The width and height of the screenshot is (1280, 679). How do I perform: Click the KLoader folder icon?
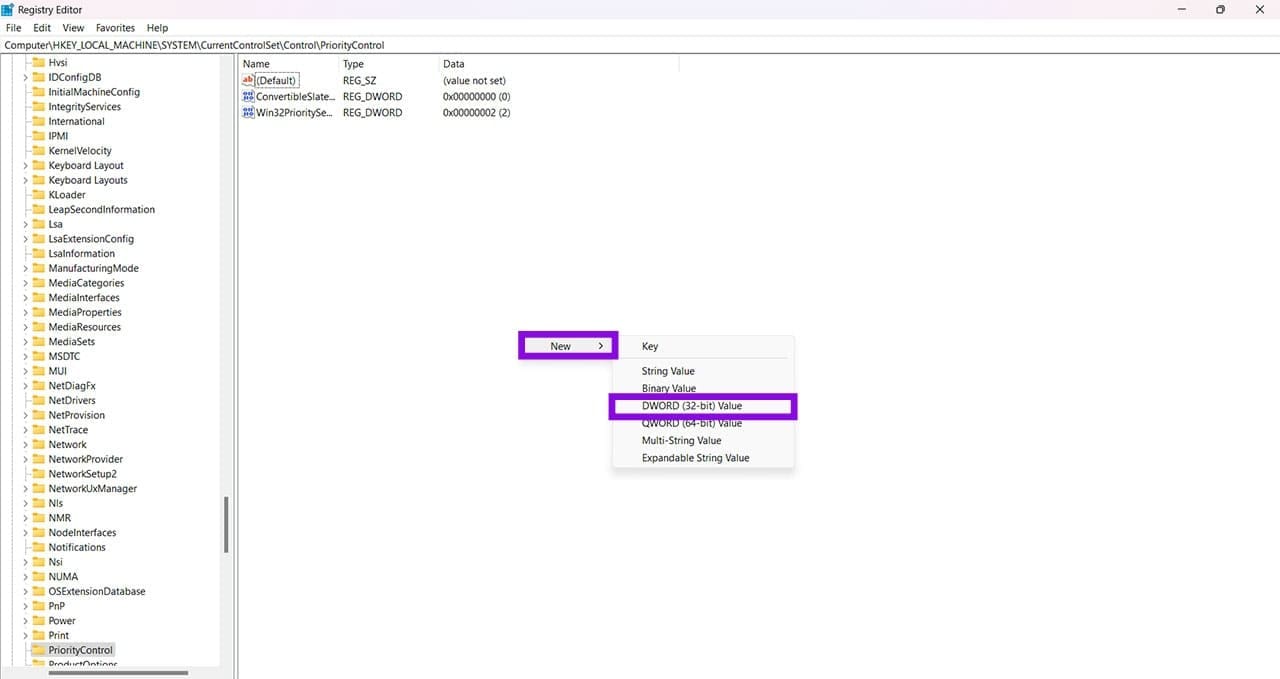39,194
